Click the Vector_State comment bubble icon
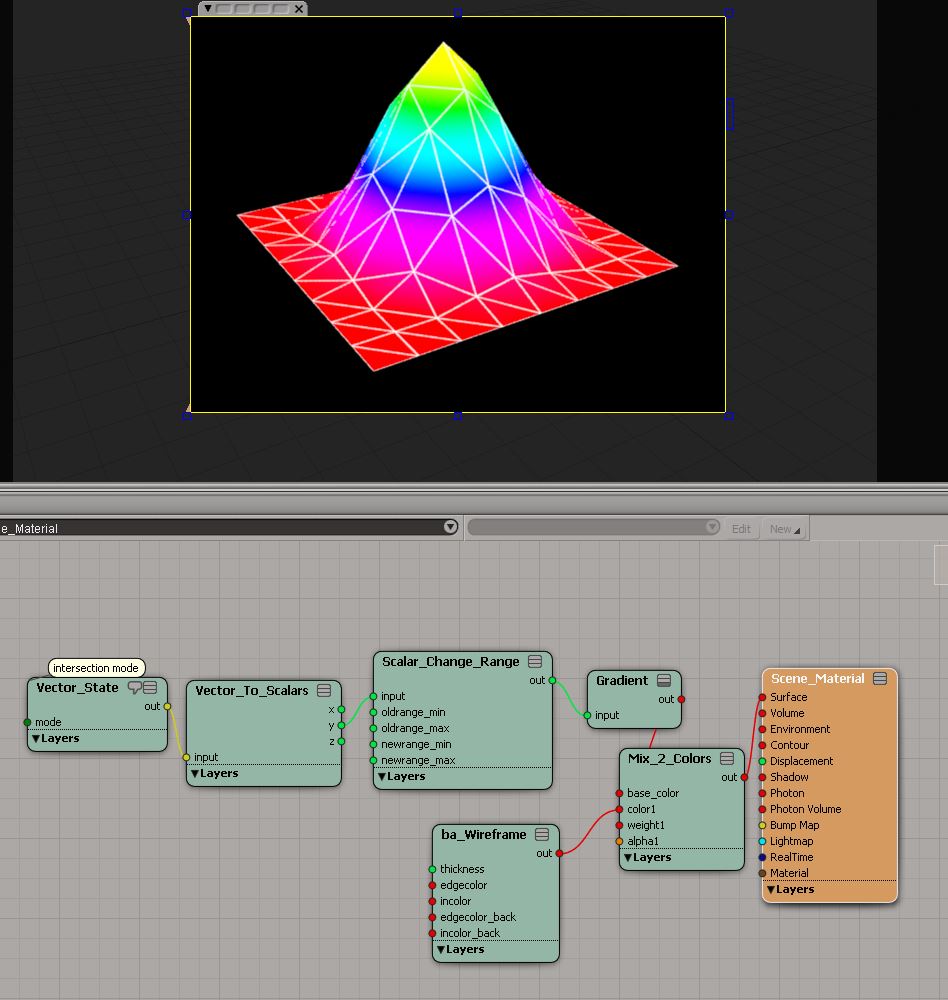This screenshot has height=1000, width=948. (134, 687)
